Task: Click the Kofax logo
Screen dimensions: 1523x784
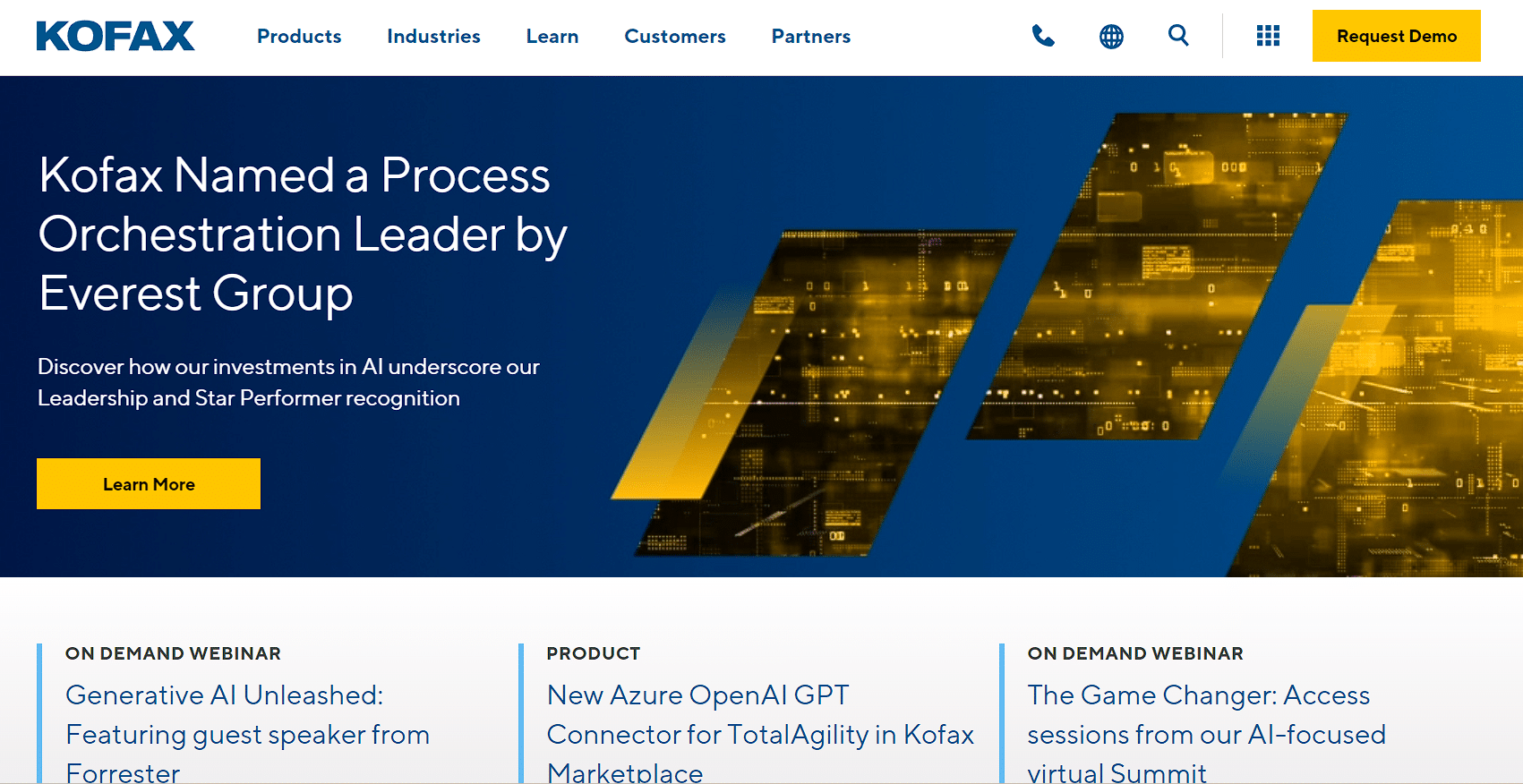Action: point(115,36)
